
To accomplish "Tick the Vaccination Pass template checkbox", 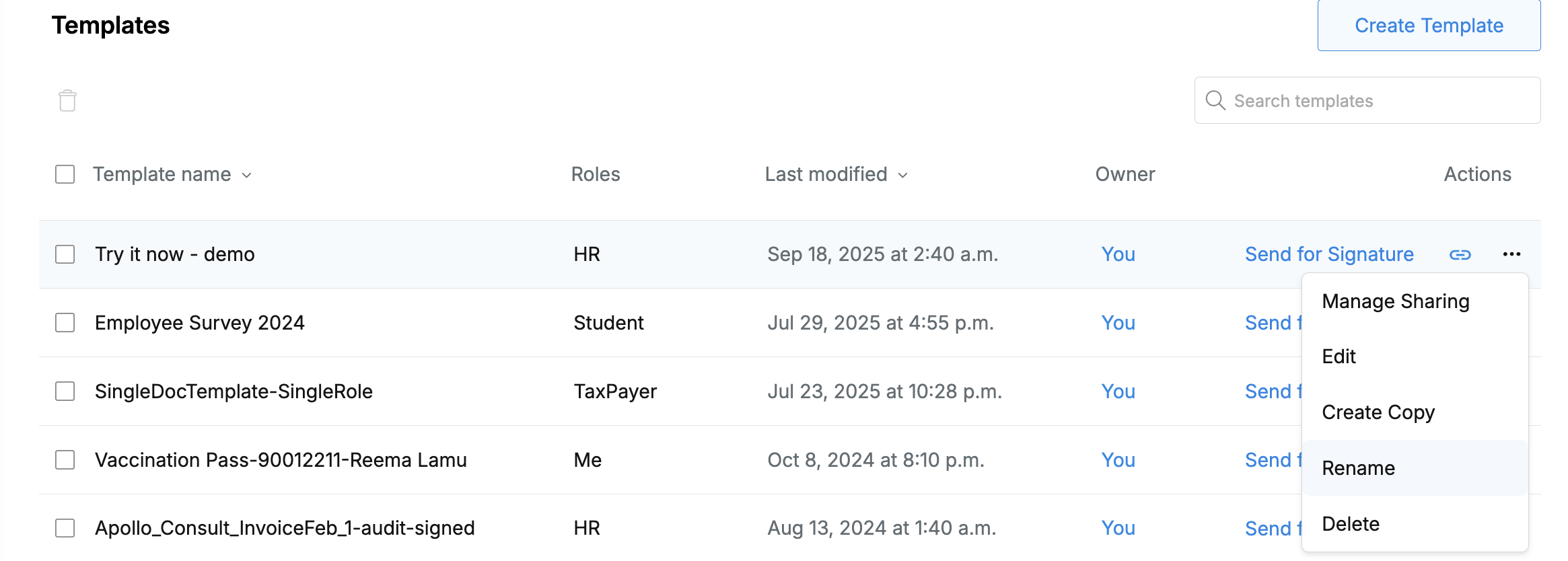I will 65,460.
